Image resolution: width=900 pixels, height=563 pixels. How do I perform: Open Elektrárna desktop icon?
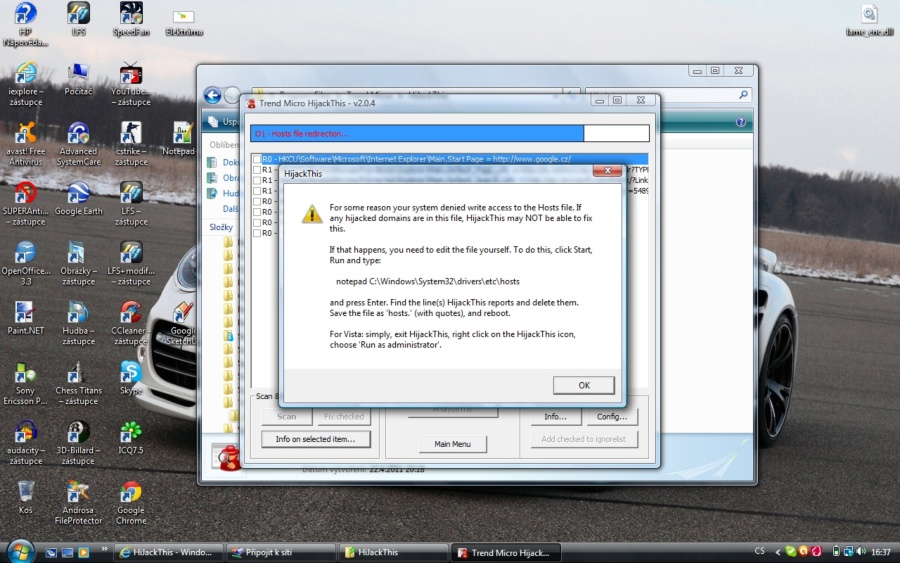click(x=184, y=22)
